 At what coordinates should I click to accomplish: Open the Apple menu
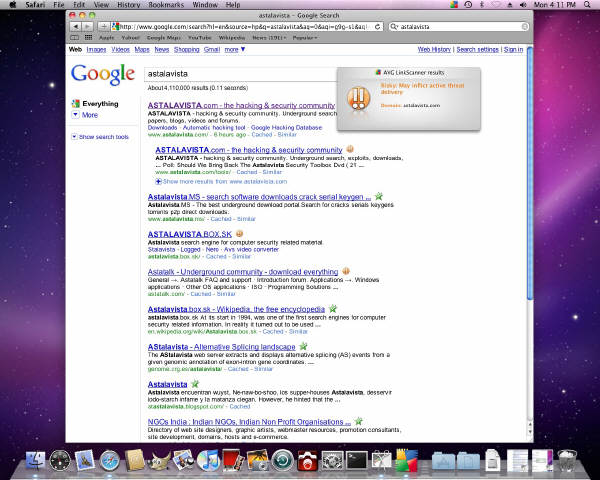13,5
